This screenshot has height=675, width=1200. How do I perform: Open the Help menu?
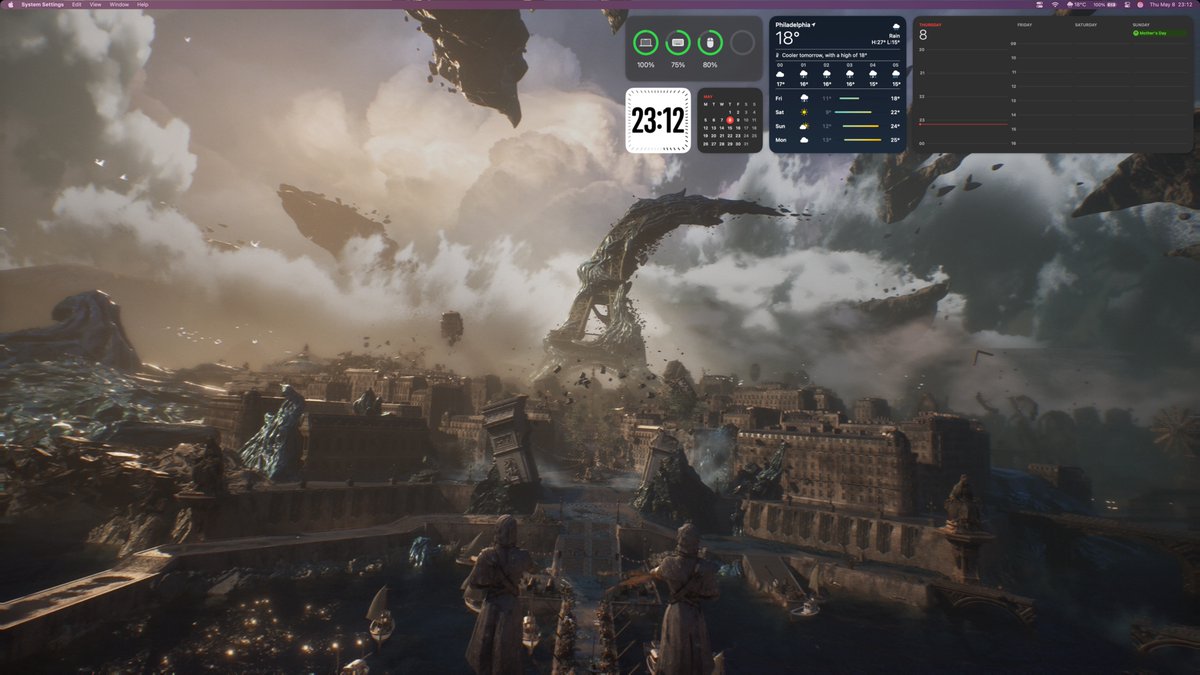[x=143, y=4]
